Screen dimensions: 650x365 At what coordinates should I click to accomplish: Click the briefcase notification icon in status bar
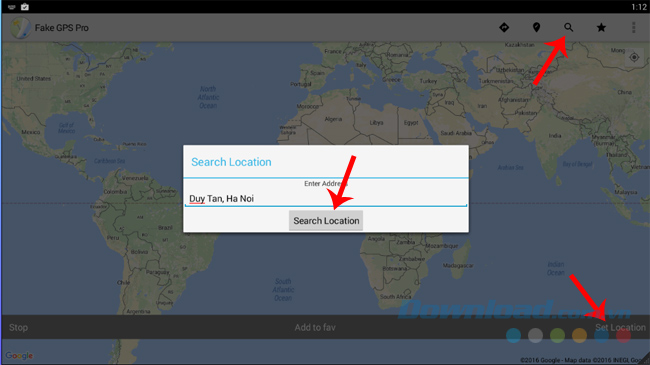tap(25, 7)
